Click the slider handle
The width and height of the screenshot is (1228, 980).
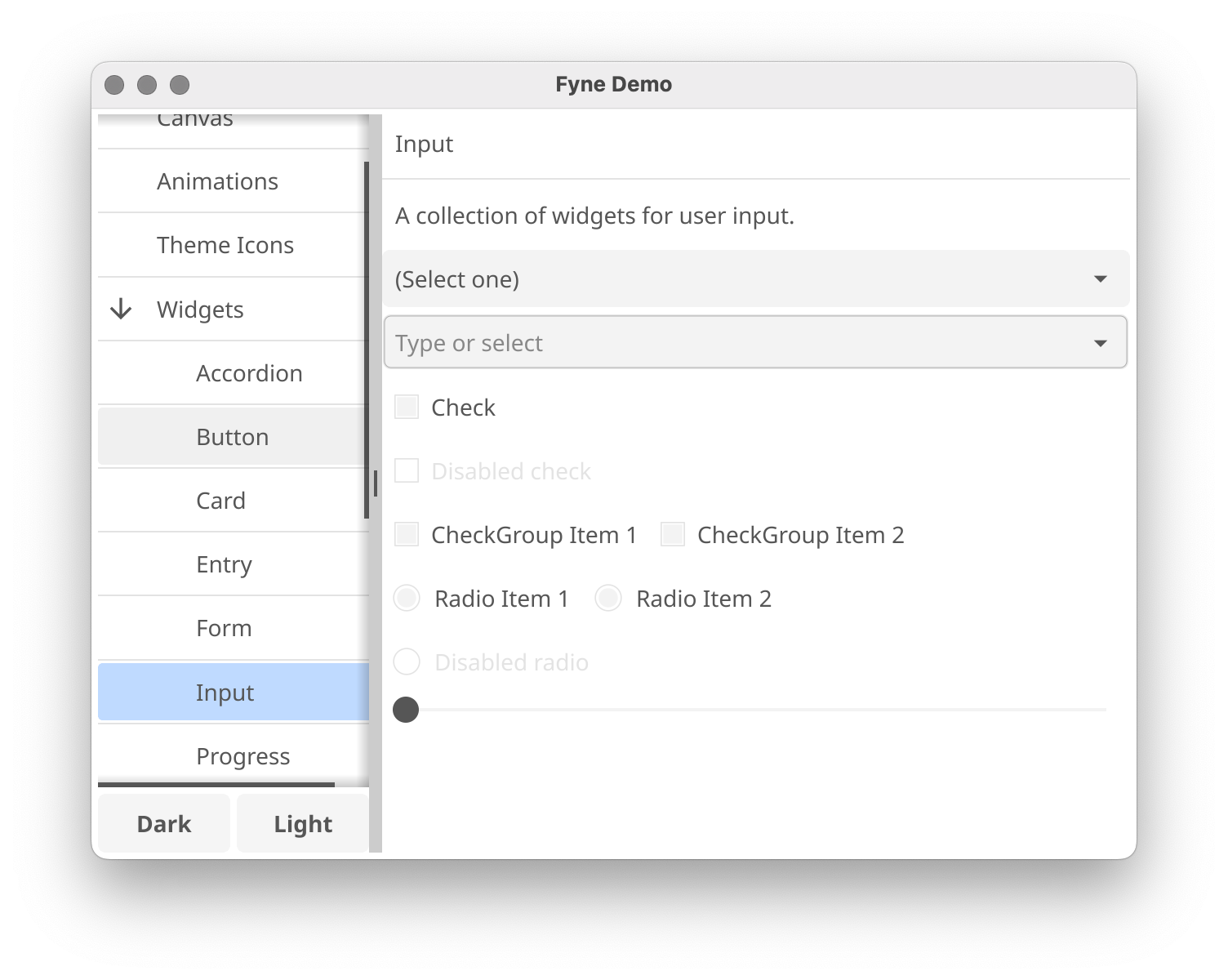pyautogui.click(x=406, y=710)
